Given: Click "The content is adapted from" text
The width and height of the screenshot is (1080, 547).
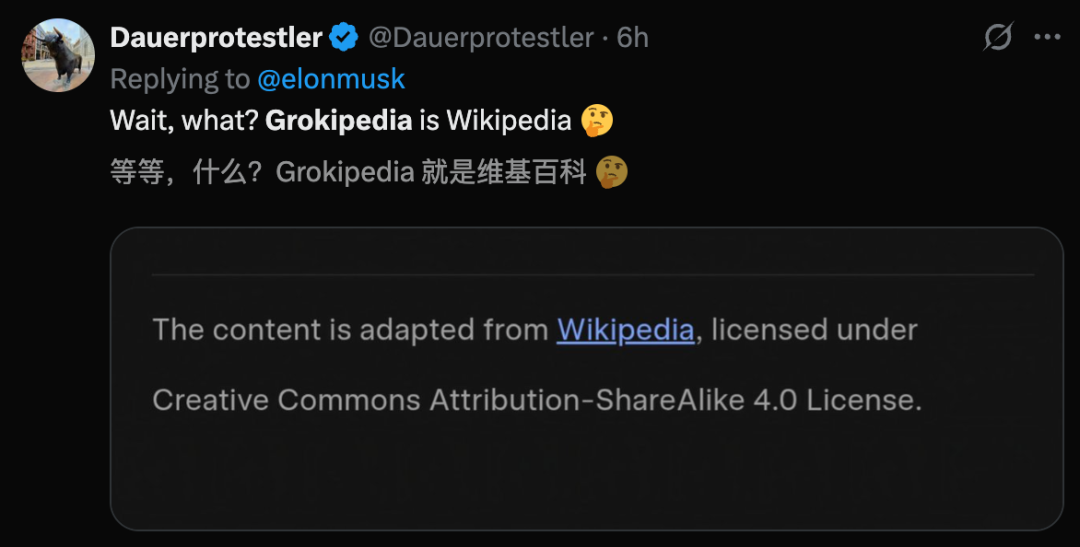Looking at the screenshot, I should (x=350, y=329).
